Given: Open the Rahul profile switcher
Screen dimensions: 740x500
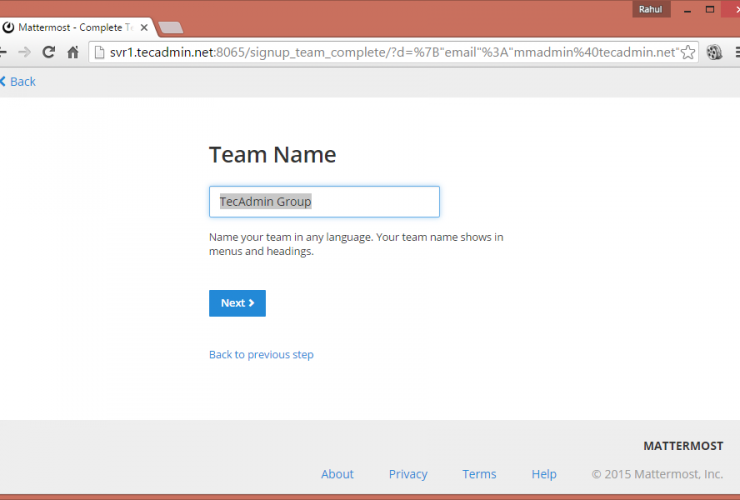Looking at the screenshot, I should pyautogui.click(x=650, y=9).
